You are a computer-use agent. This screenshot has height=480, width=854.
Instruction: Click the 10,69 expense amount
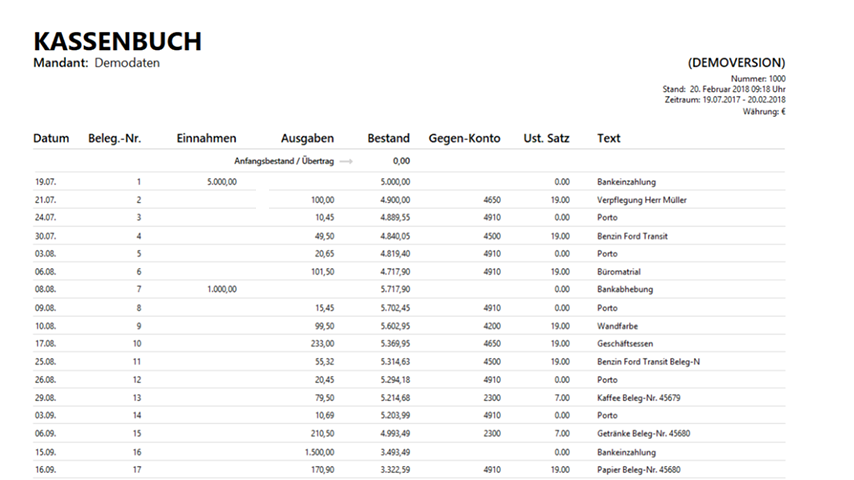[325, 415]
